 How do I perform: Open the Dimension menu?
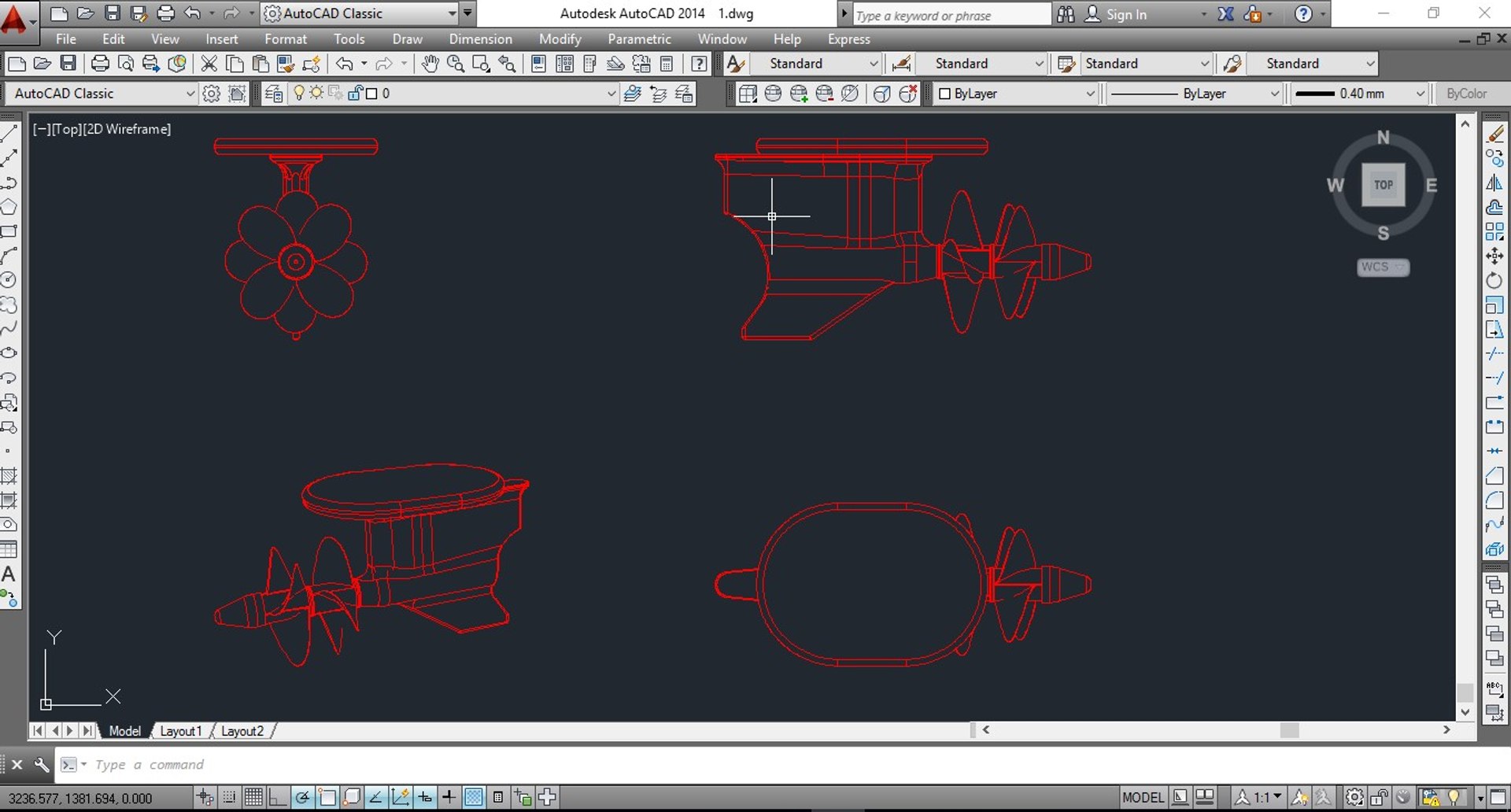pos(480,39)
